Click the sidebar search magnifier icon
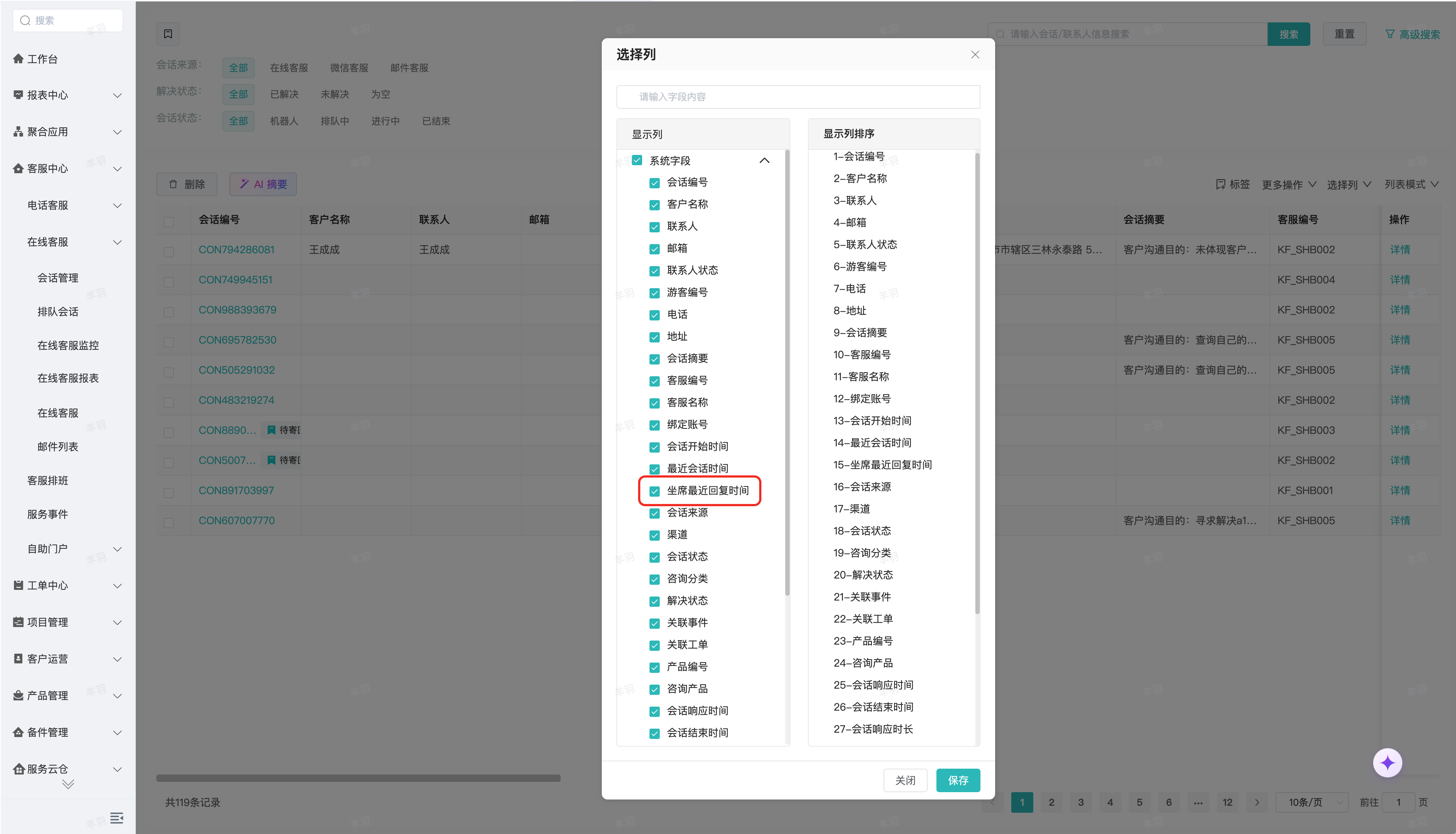Viewport: 1456px width, 834px height. point(25,21)
